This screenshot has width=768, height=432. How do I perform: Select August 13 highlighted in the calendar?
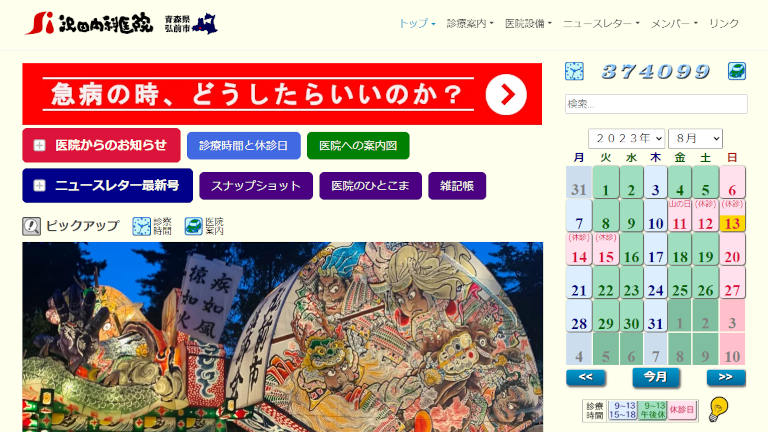[x=732, y=216]
